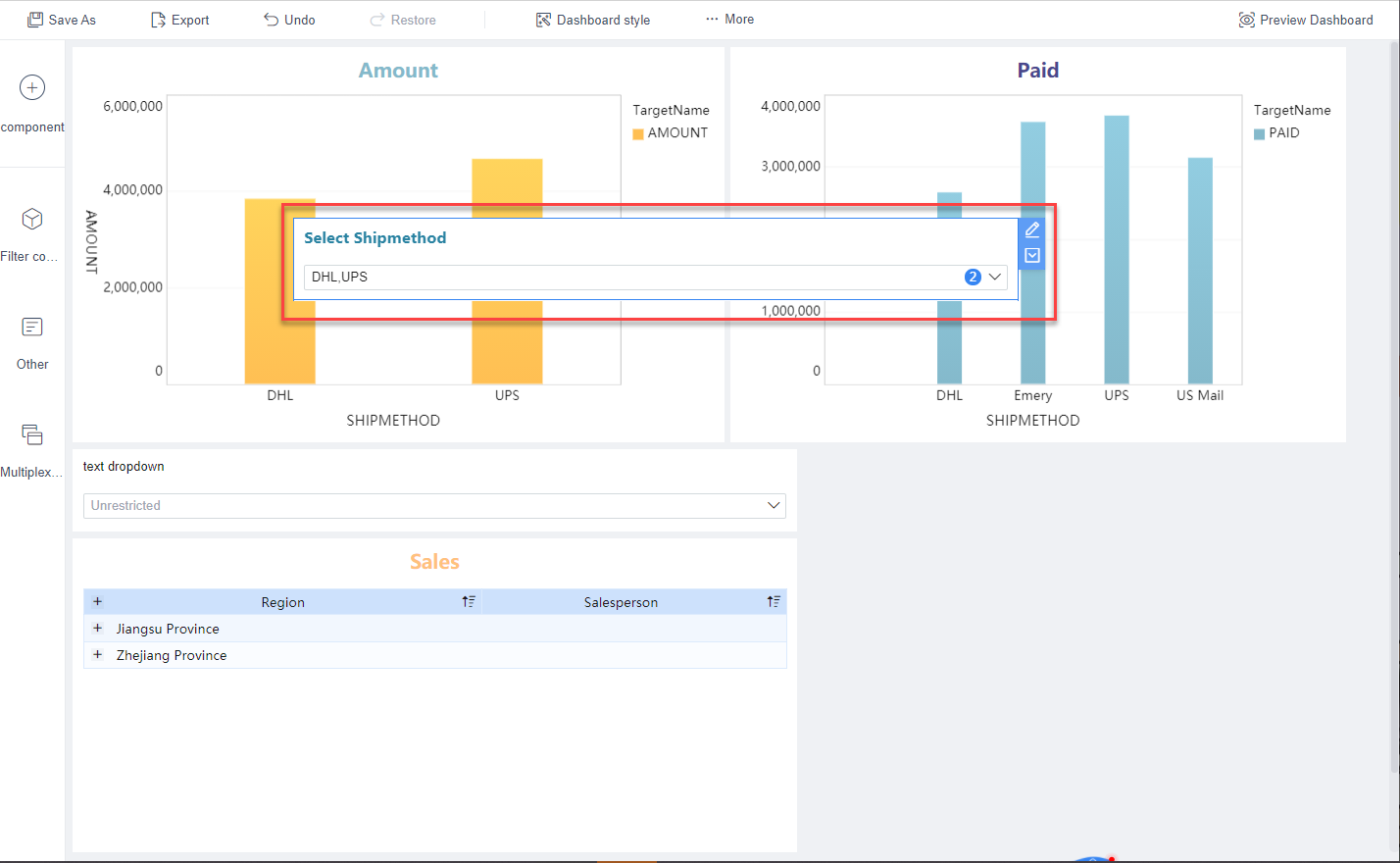Click the vertical scrollbar on the right edge

tap(1395, 407)
